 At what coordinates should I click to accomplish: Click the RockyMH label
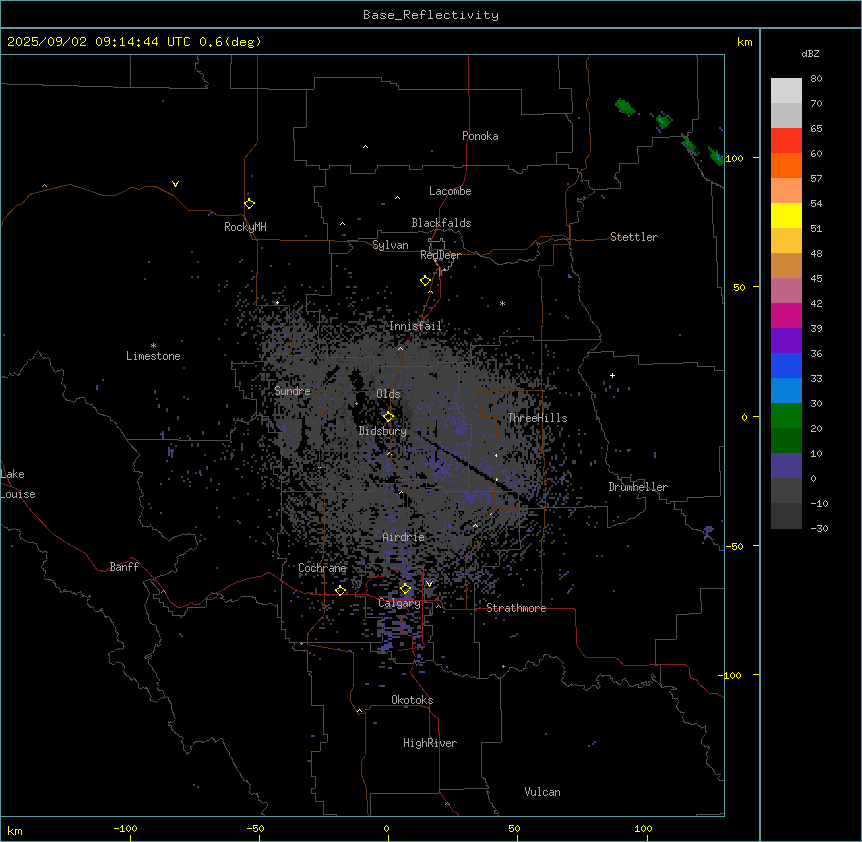pyautogui.click(x=245, y=227)
